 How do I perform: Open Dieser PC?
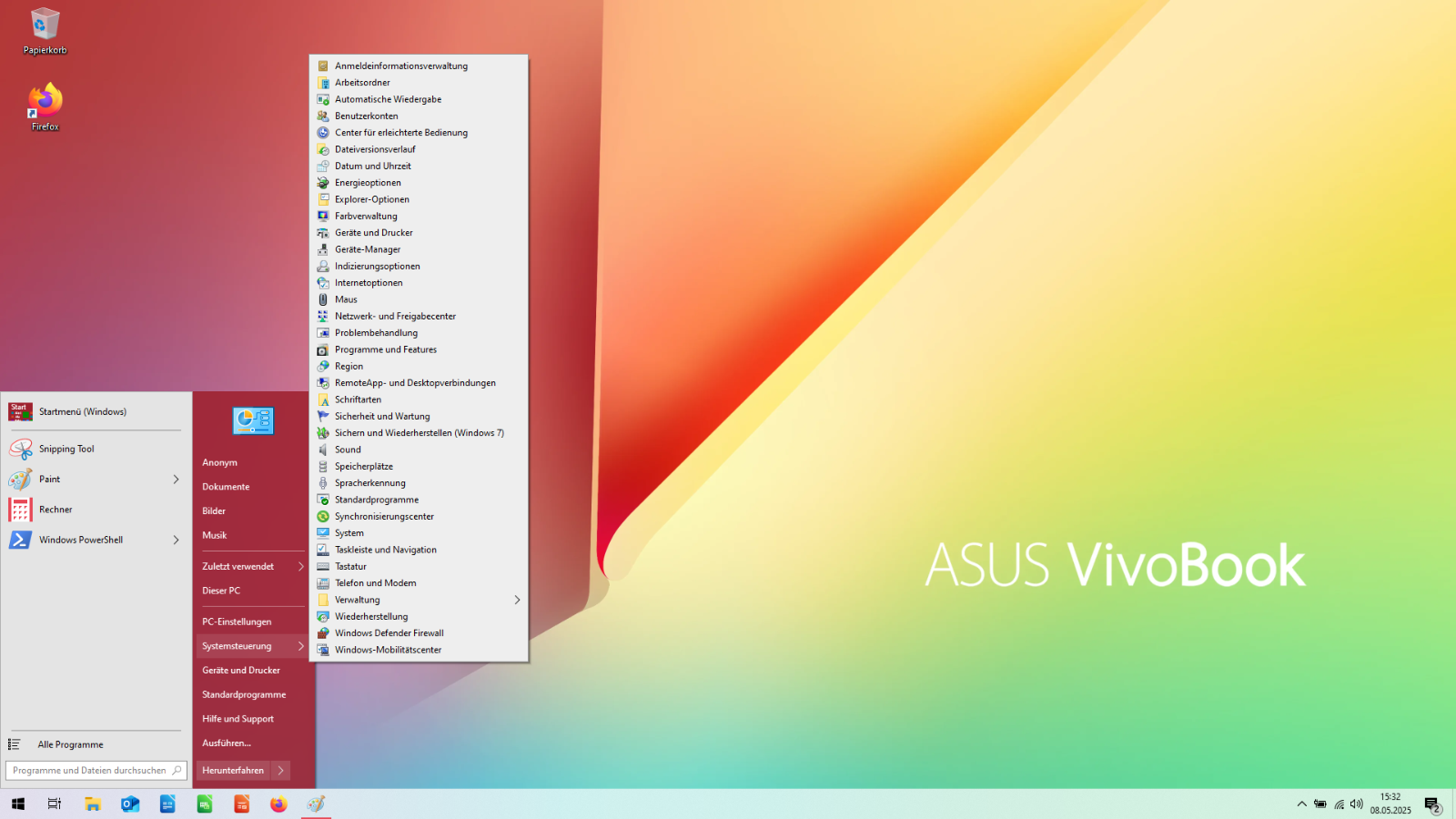point(252,591)
